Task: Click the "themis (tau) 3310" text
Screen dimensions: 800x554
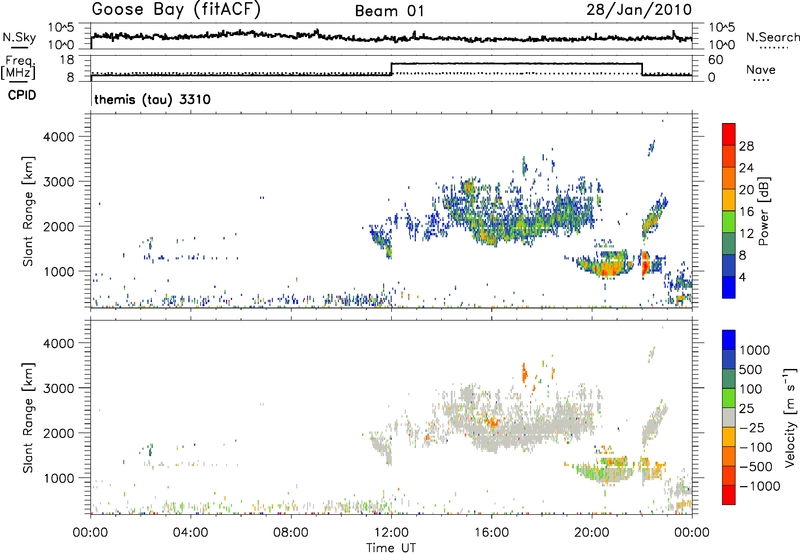Action: coord(153,99)
